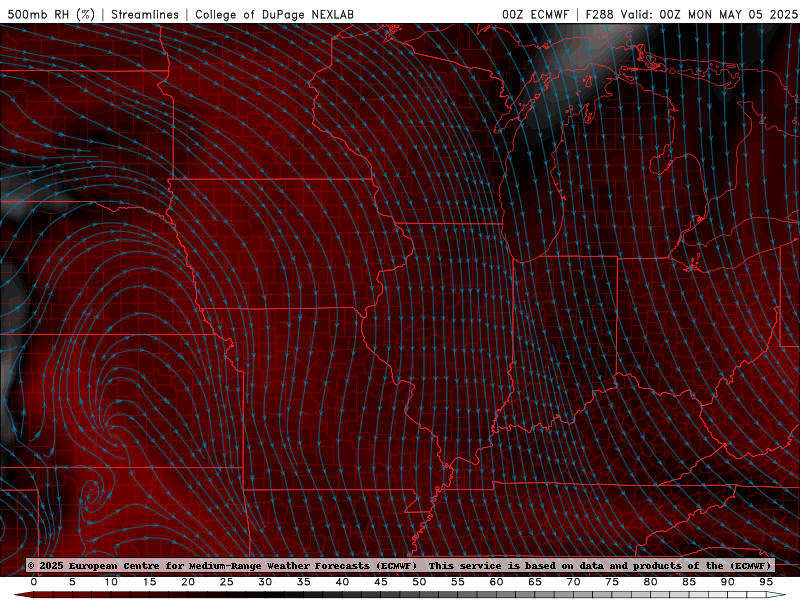The width and height of the screenshot is (800, 600).
Task: Click the '55' value on the colorbar scale
Action: (x=458, y=582)
